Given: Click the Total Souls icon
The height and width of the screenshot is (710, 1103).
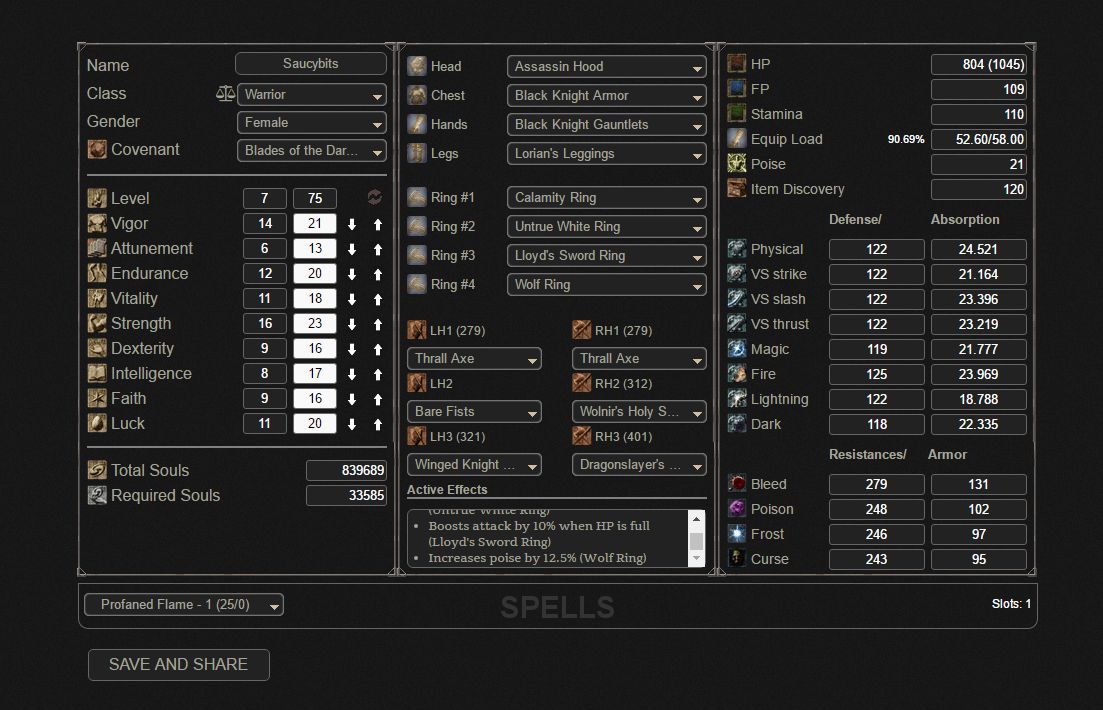Looking at the screenshot, I should tap(97, 470).
